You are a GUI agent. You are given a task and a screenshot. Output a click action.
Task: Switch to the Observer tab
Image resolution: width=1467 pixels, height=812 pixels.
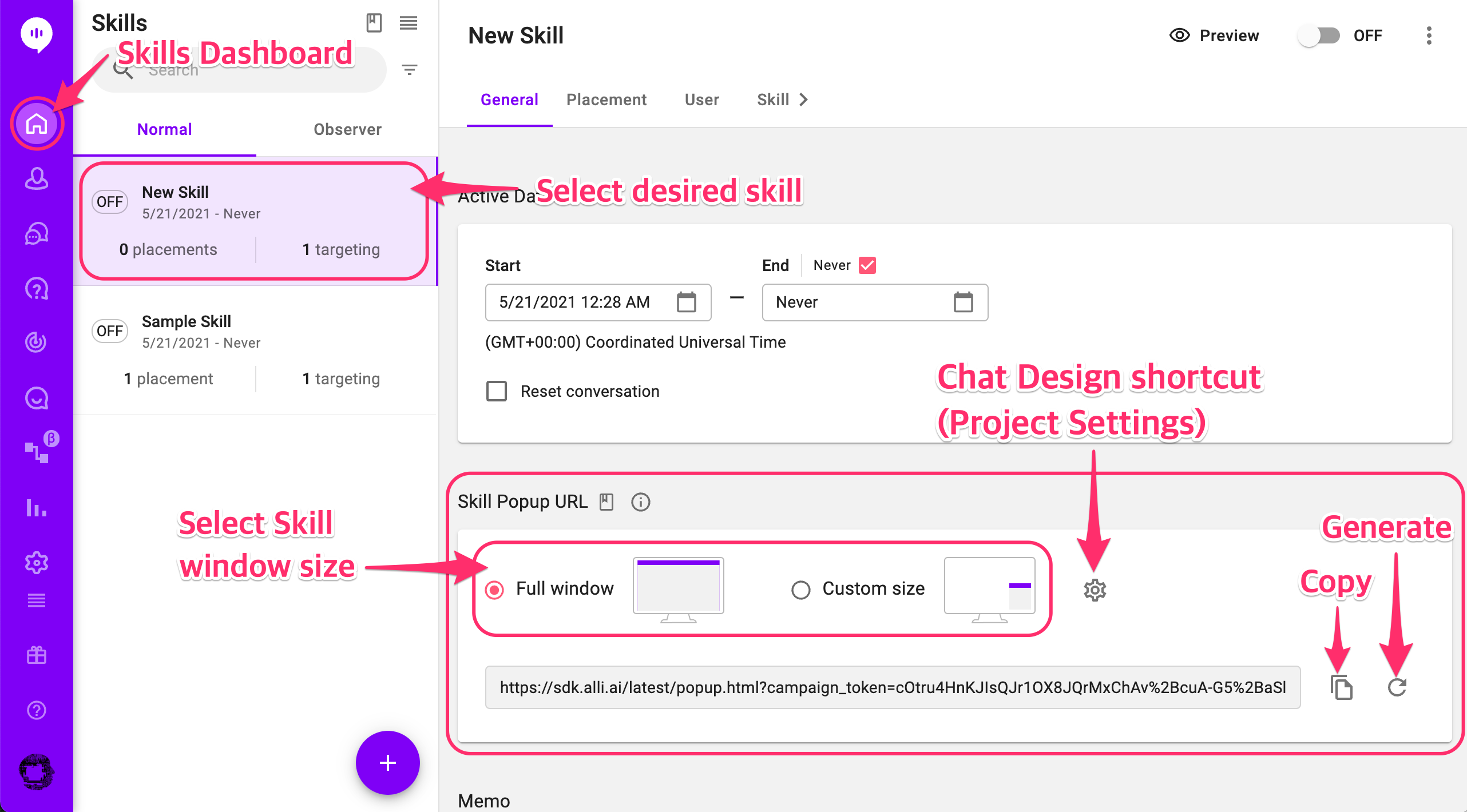(x=347, y=129)
